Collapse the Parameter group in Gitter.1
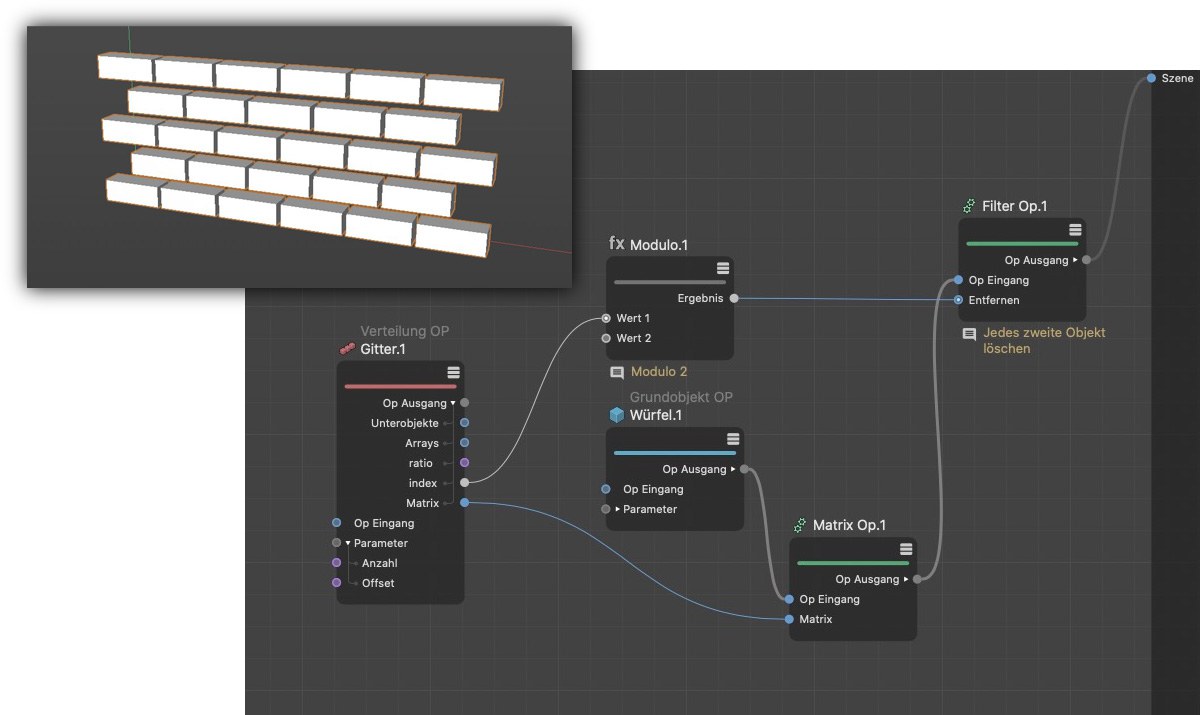Viewport: 1200px width, 715px height. (348, 543)
